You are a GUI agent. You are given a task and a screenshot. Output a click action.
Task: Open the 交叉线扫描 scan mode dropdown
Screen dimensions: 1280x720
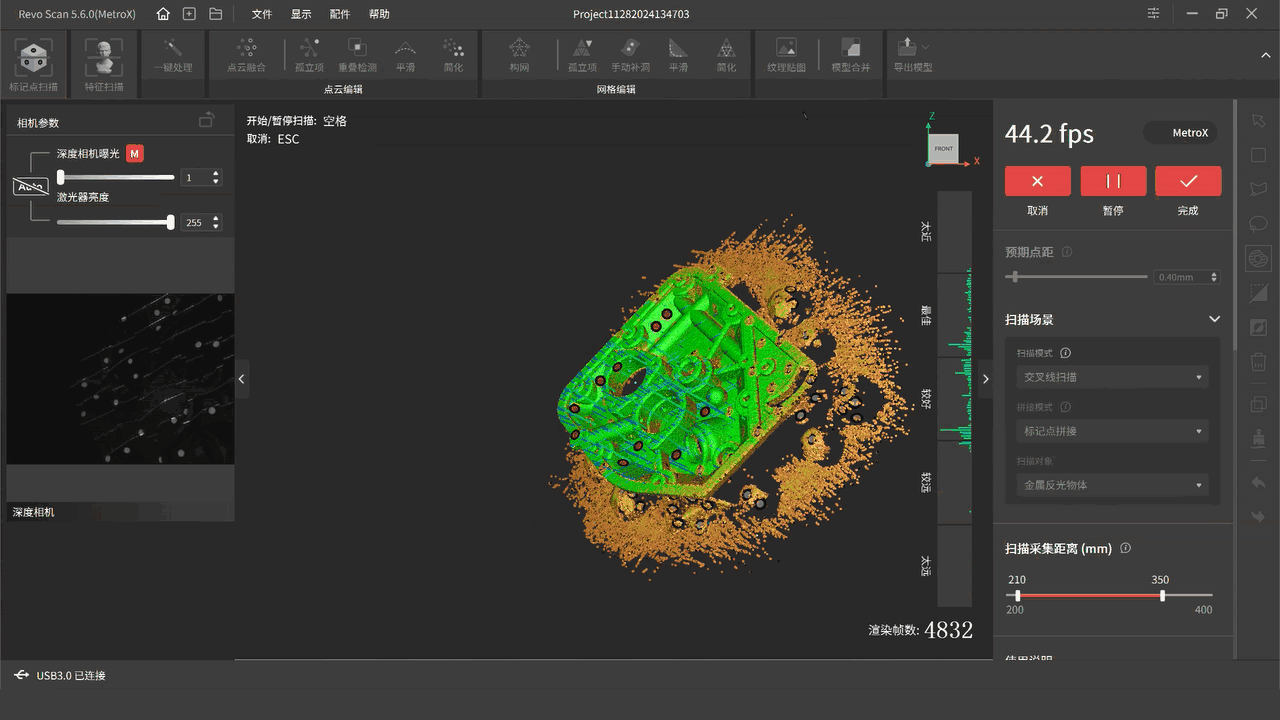click(x=1111, y=377)
